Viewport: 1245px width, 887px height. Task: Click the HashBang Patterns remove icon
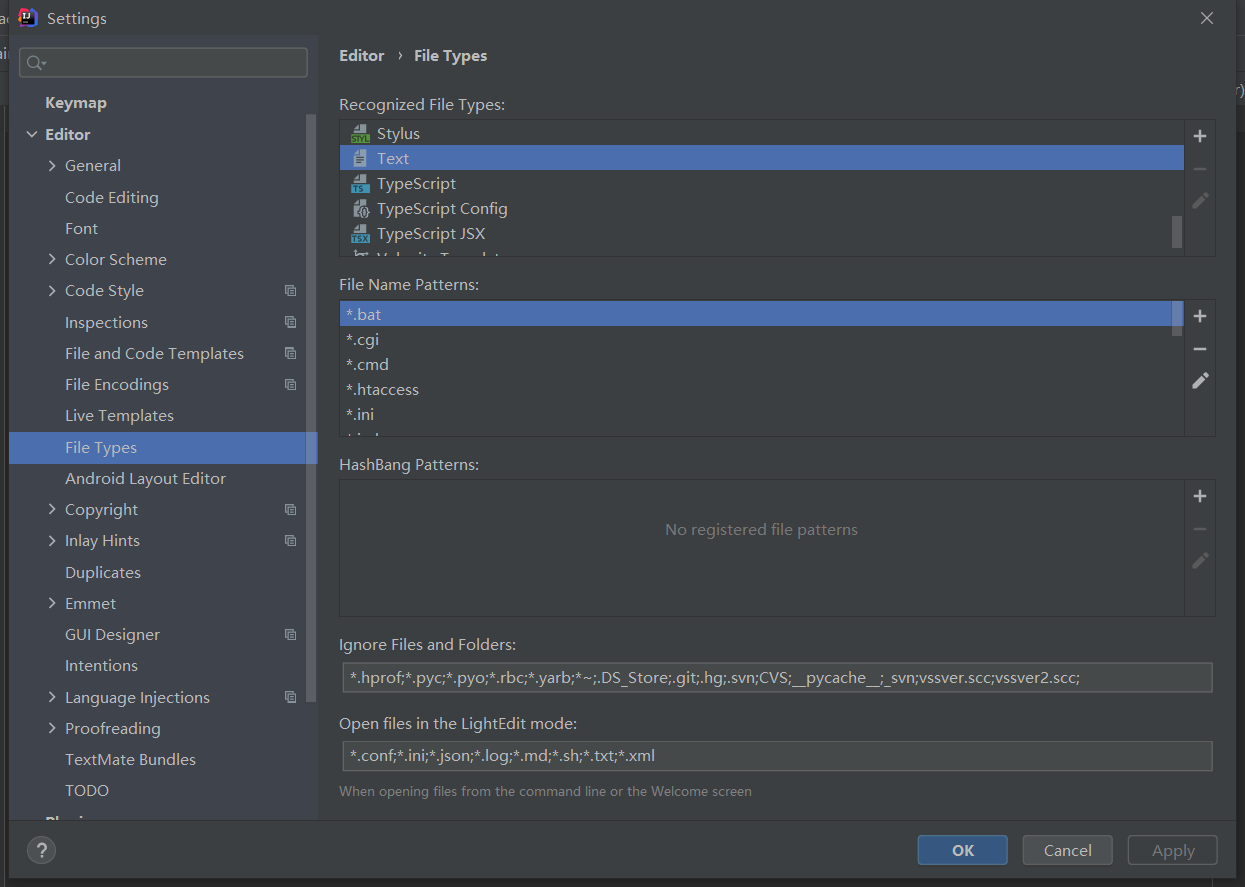coord(1200,529)
